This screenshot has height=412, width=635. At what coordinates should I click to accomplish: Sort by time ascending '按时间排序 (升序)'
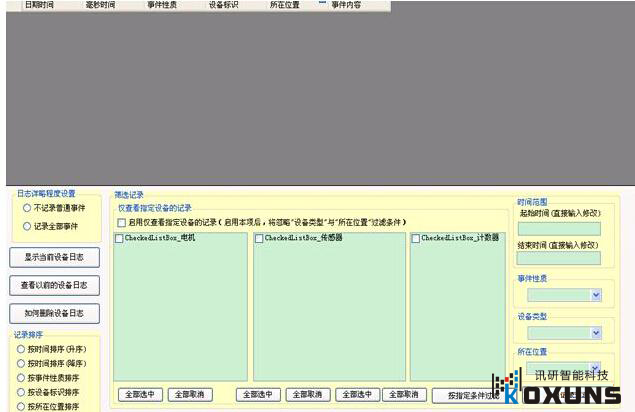[20, 349]
